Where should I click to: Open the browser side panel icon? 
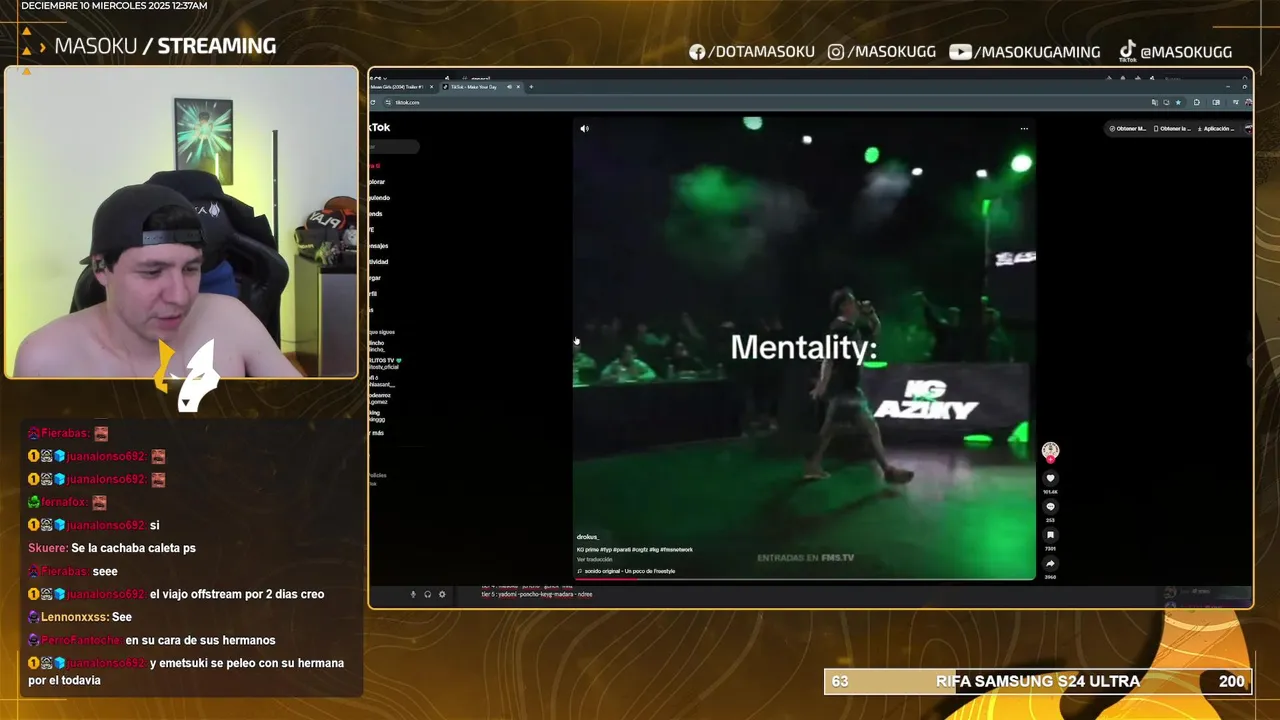tap(1216, 102)
